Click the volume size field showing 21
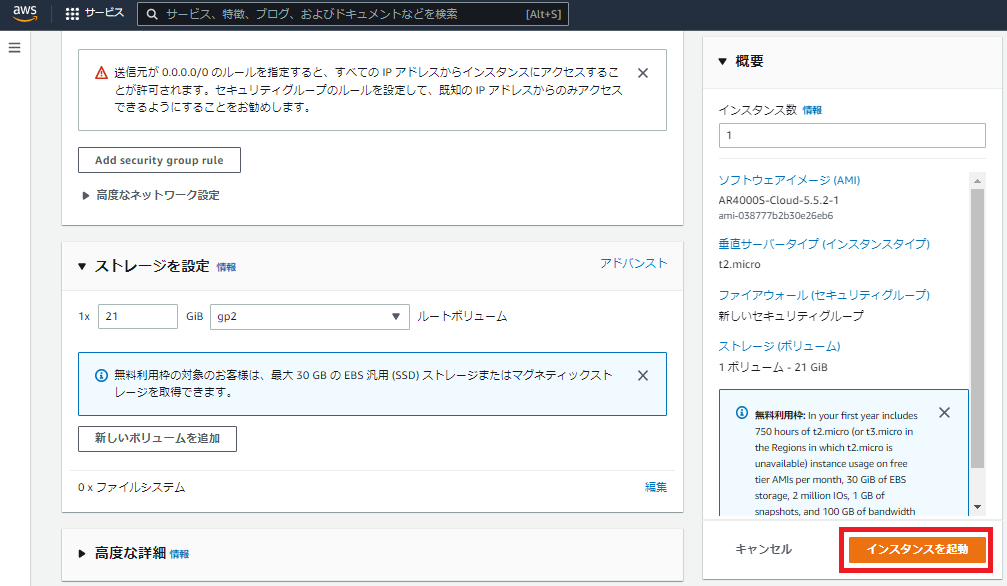Image resolution: width=1007 pixels, height=586 pixels. pos(138,316)
